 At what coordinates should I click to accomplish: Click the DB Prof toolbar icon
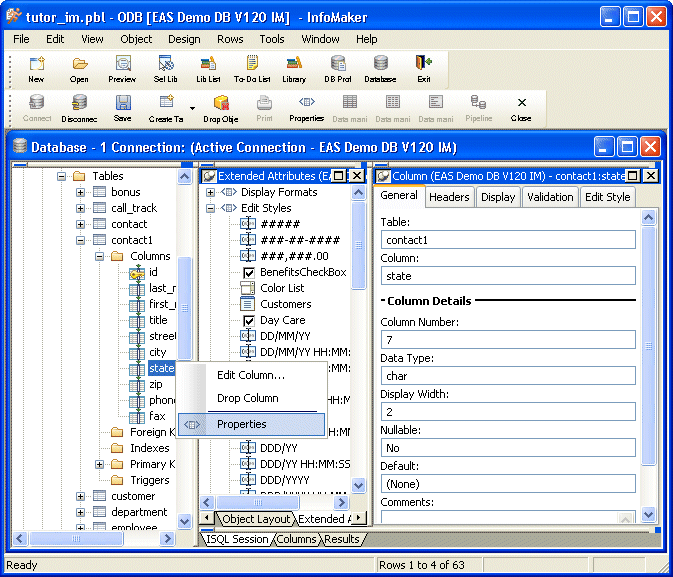(x=338, y=69)
